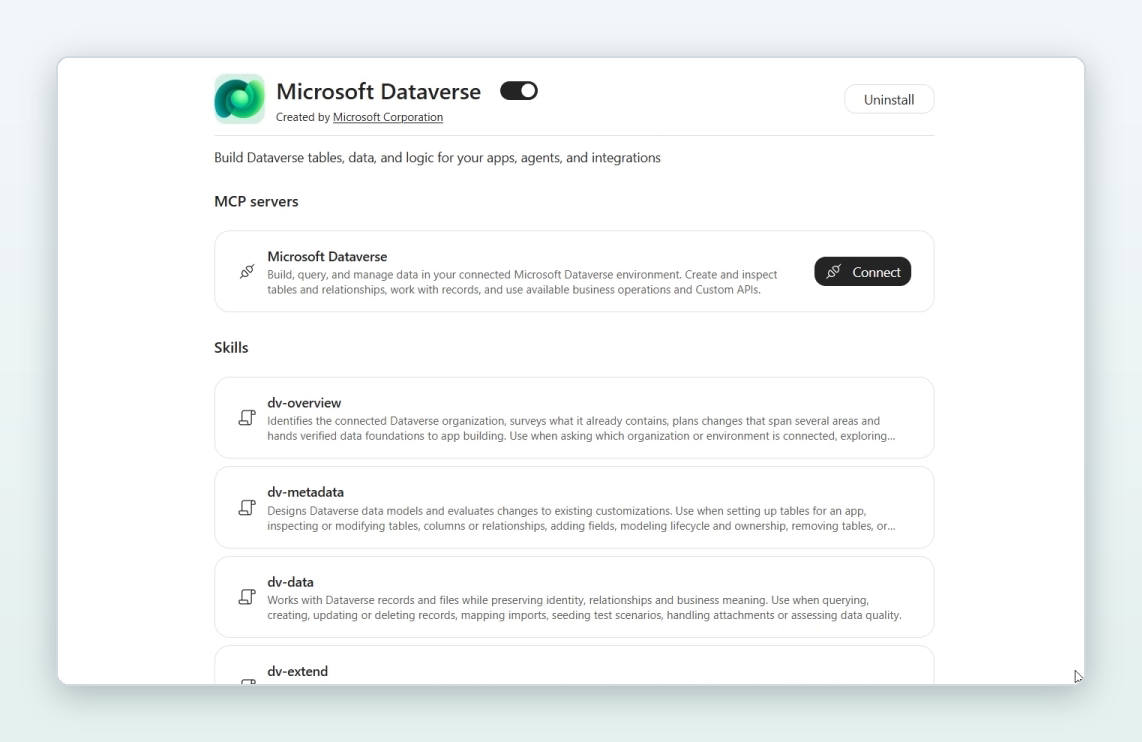Click the plug icon beside Microsoft Dataverse server
Viewport: 1142px width, 742px height.
pyautogui.click(x=247, y=272)
